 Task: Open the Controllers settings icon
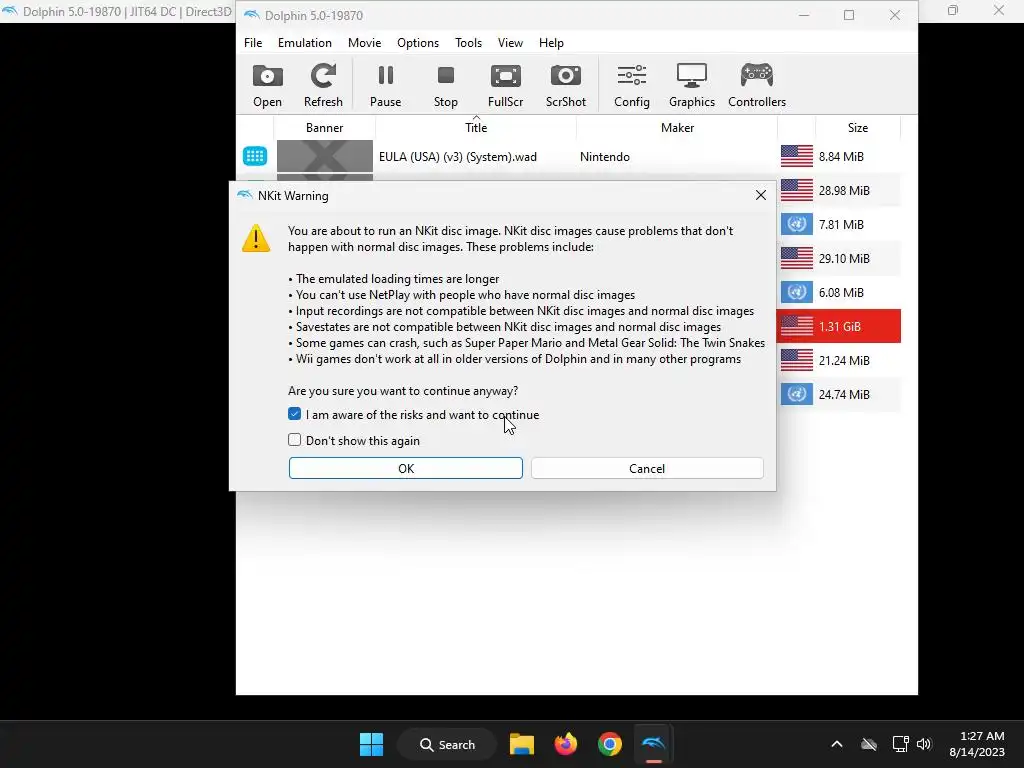tap(757, 85)
